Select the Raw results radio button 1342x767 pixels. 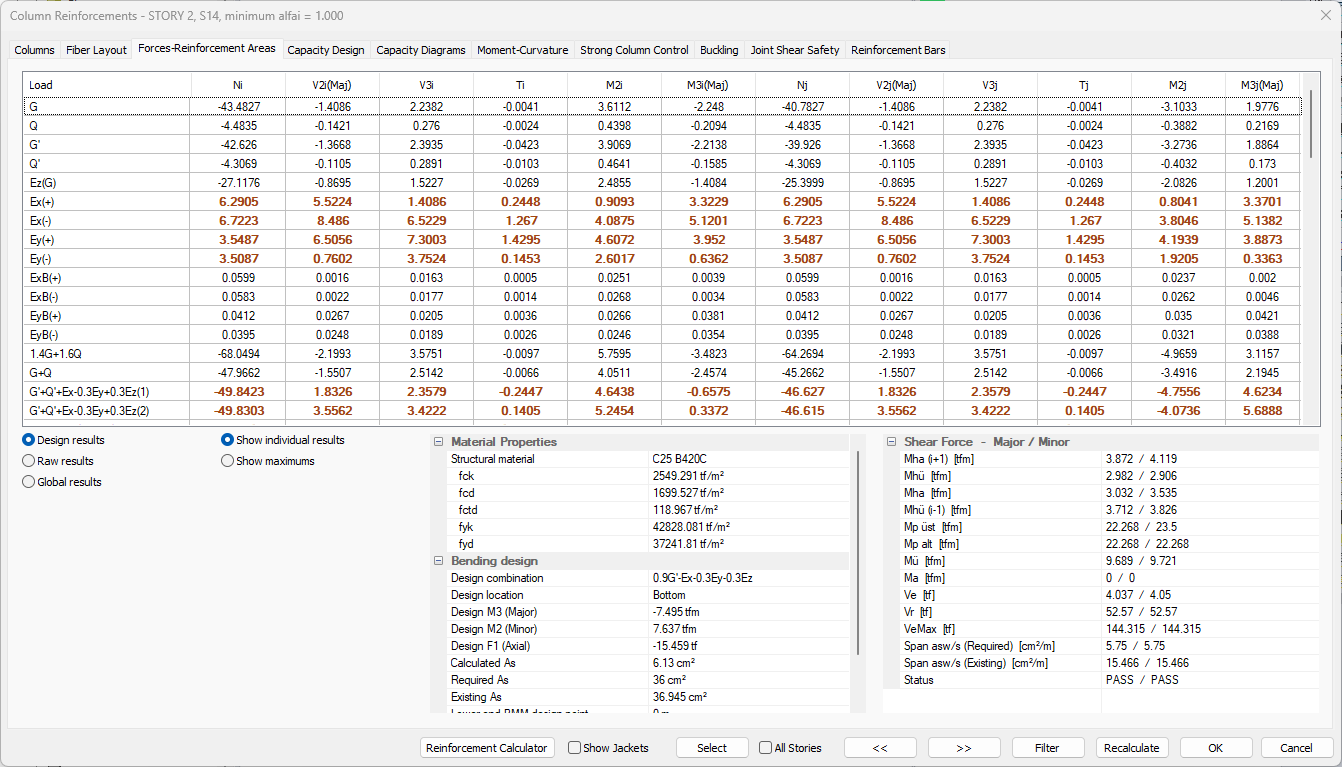(28, 461)
